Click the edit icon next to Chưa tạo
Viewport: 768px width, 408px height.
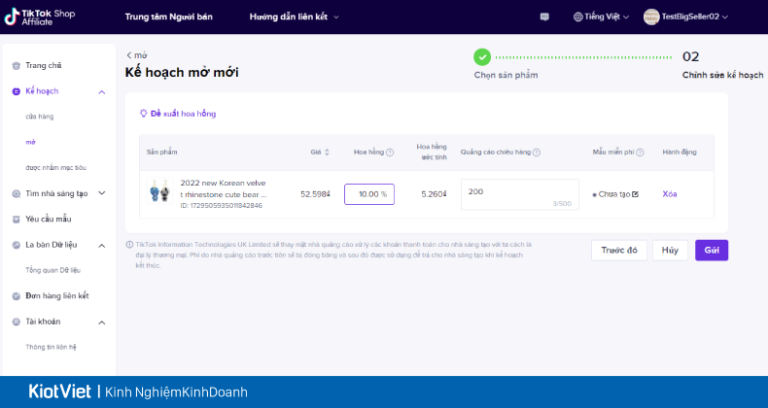pyautogui.click(x=635, y=194)
